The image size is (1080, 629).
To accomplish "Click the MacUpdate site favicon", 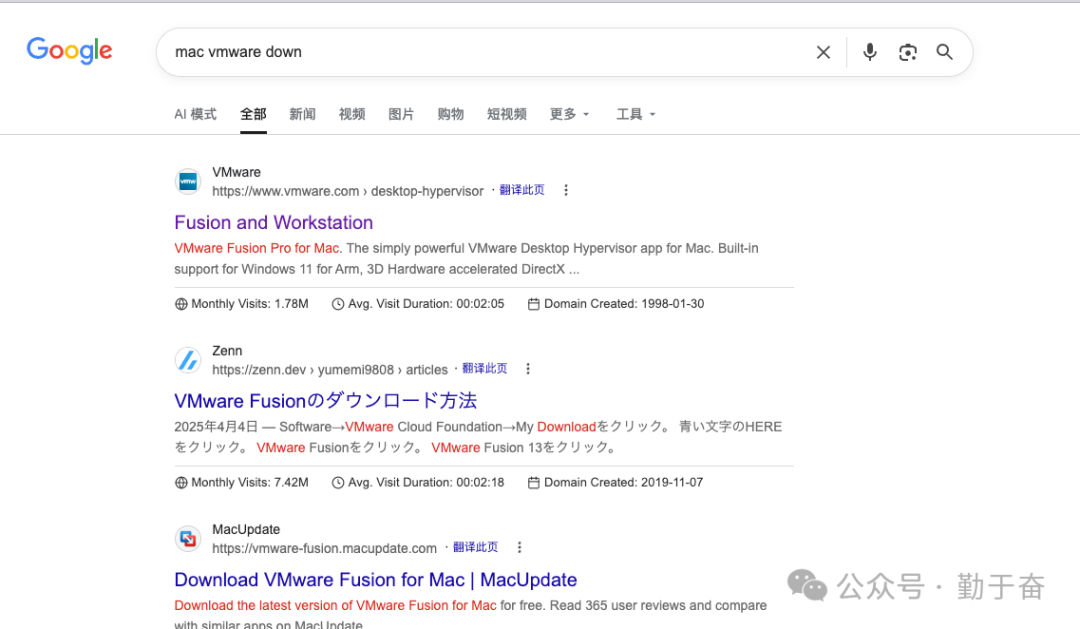I will point(188,539).
